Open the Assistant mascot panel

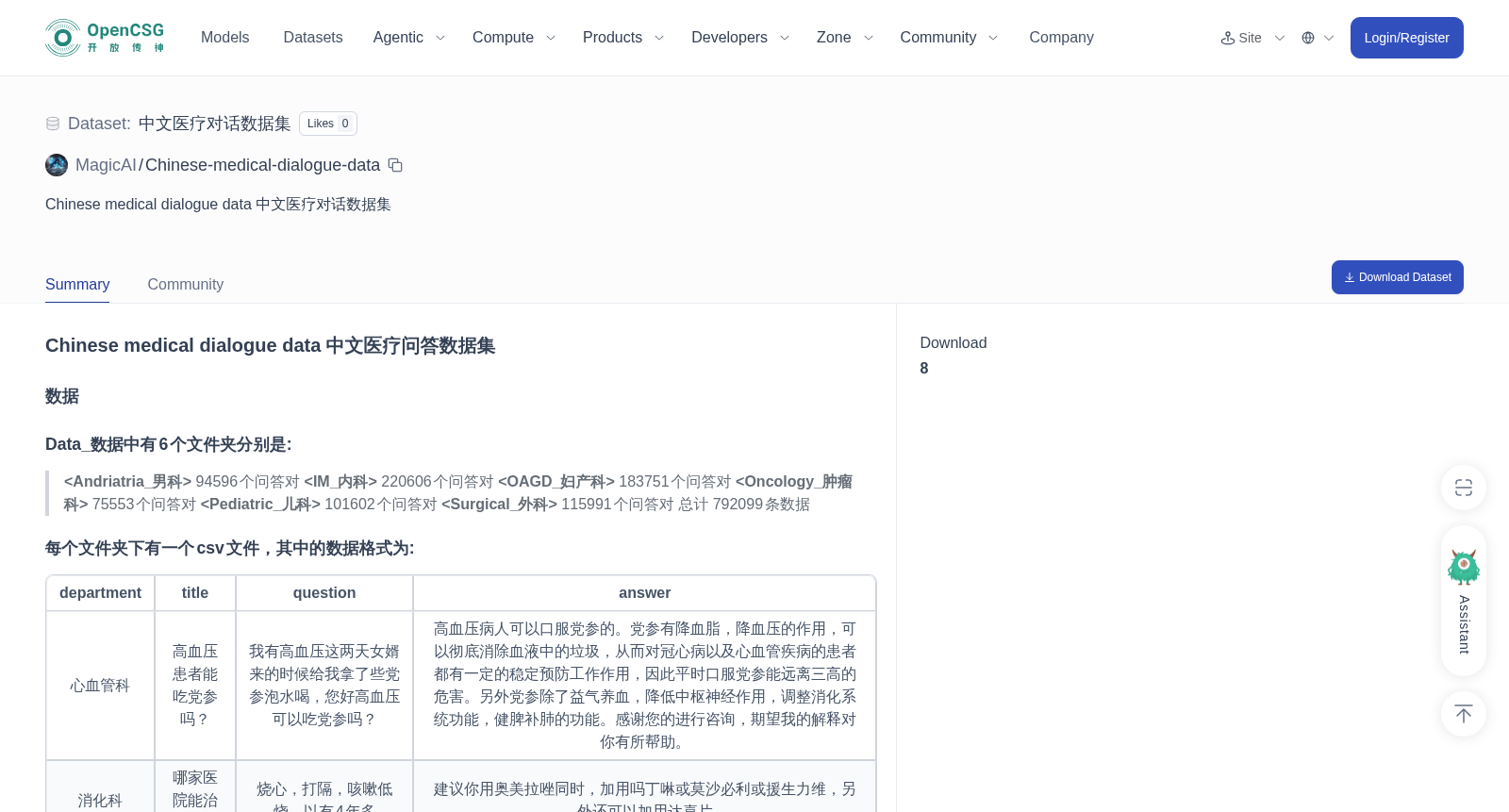click(1464, 601)
